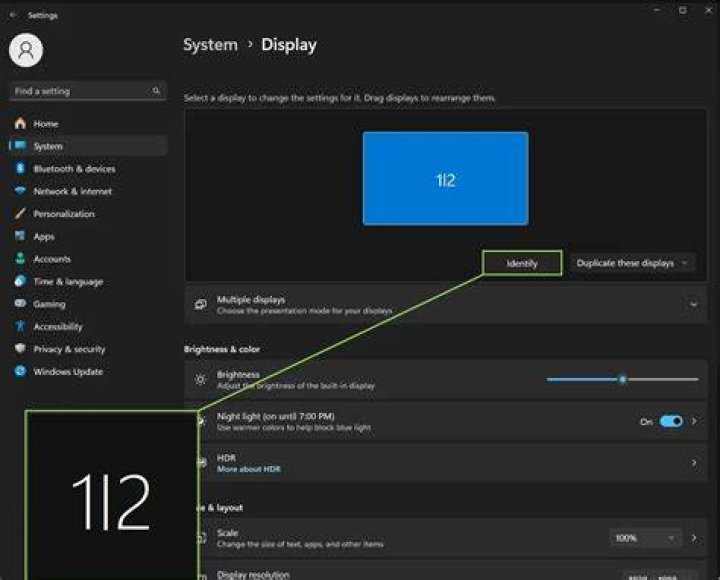This screenshot has width=720, height=580.
Task: Toggle the Night light switch
Action: click(x=671, y=421)
